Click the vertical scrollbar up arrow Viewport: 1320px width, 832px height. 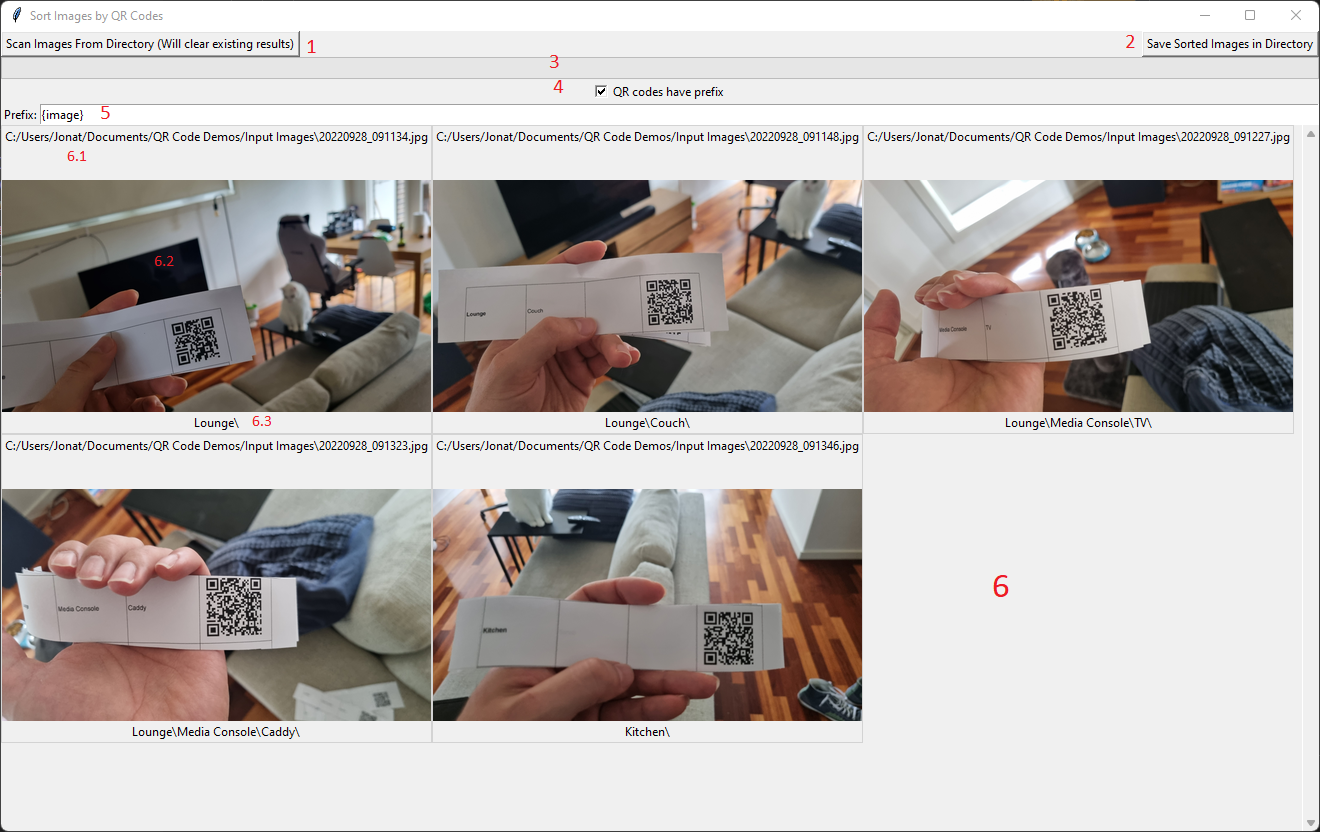point(1311,134)
